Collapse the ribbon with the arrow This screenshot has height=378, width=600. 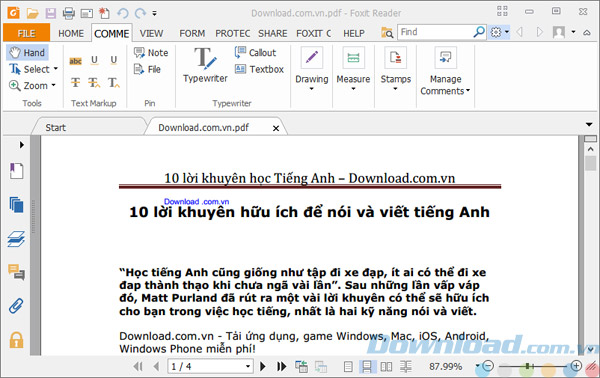pos(587,33)
